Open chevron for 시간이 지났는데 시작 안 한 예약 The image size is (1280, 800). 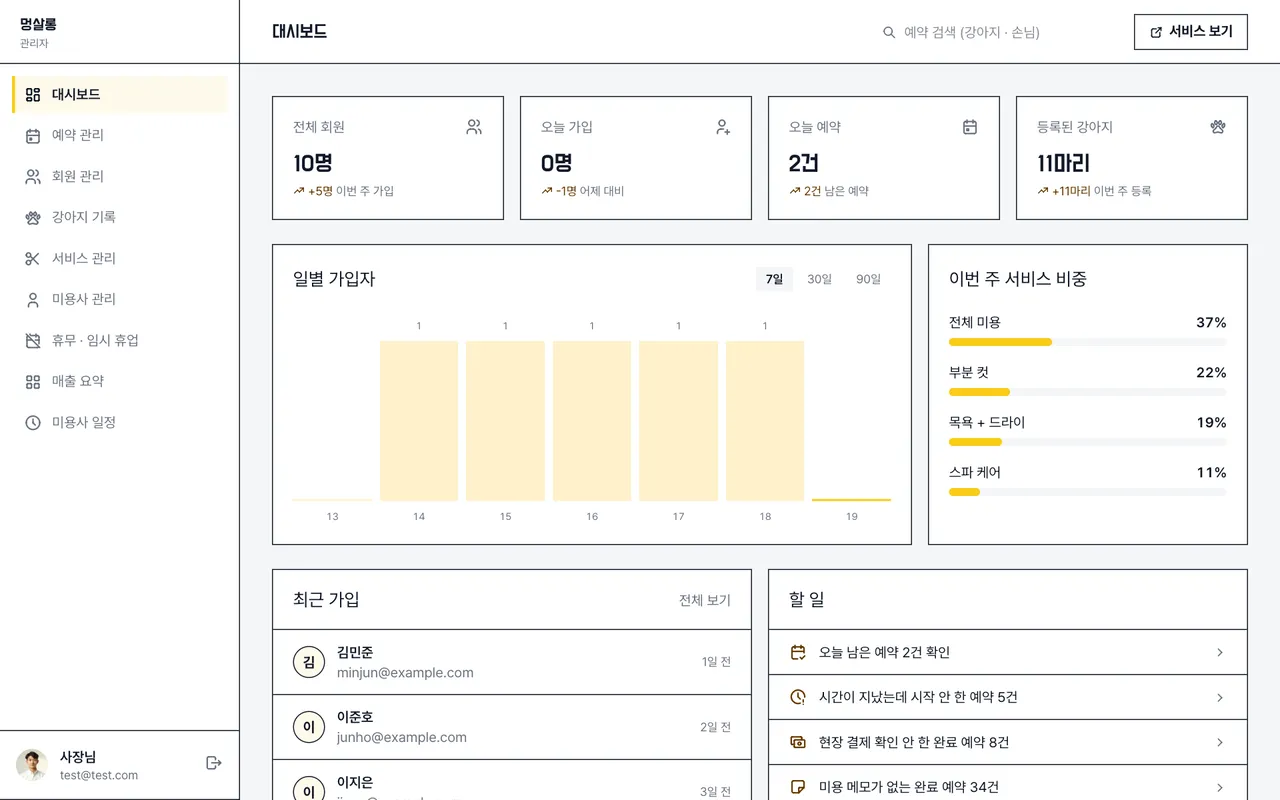tap(1220, 697)
